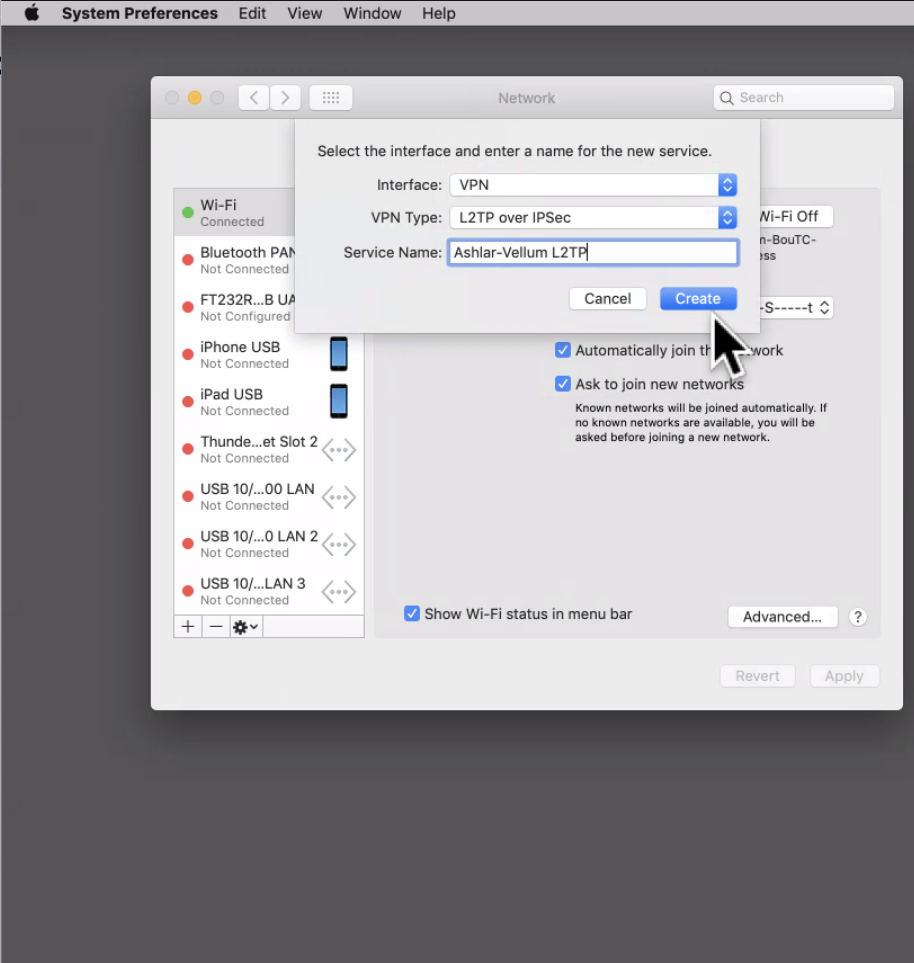Remove a service using the minus icon

[x=215, y=626]
